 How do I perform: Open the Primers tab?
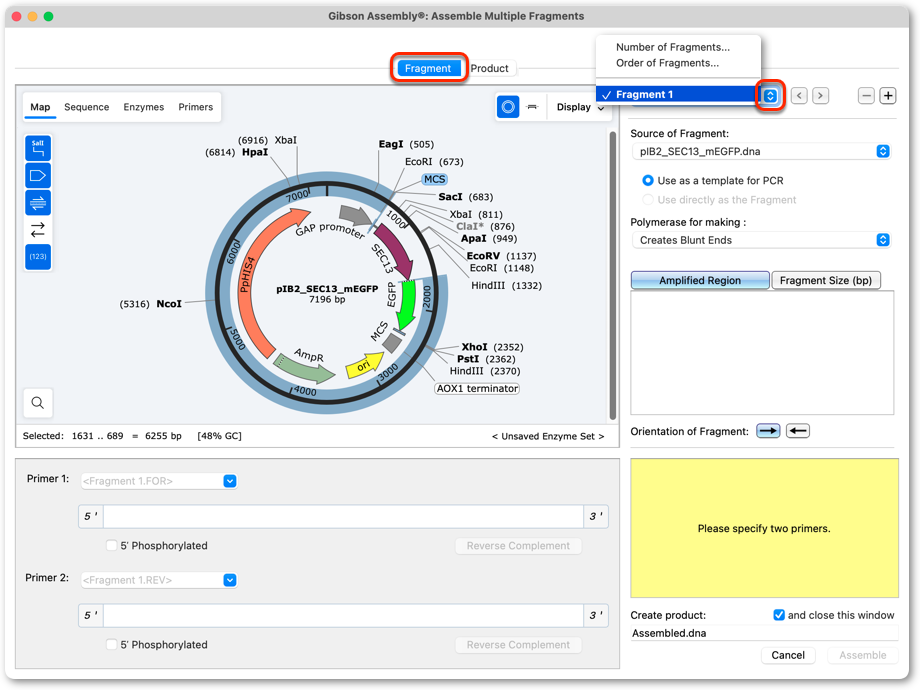(195, 107)
